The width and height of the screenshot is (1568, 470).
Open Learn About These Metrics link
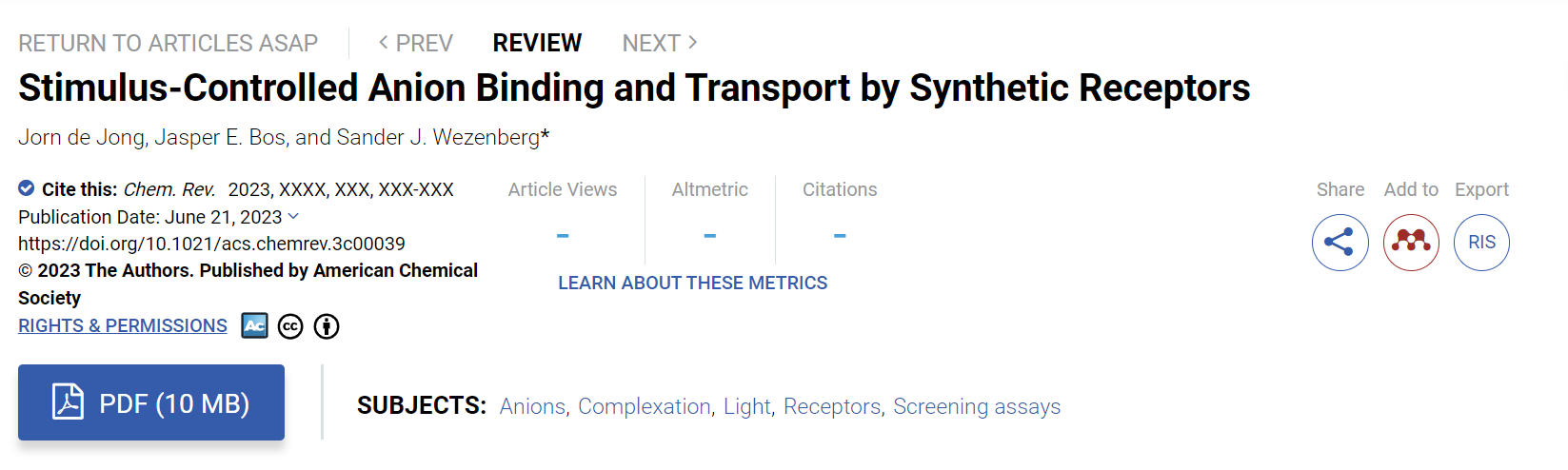pos(692,283)
